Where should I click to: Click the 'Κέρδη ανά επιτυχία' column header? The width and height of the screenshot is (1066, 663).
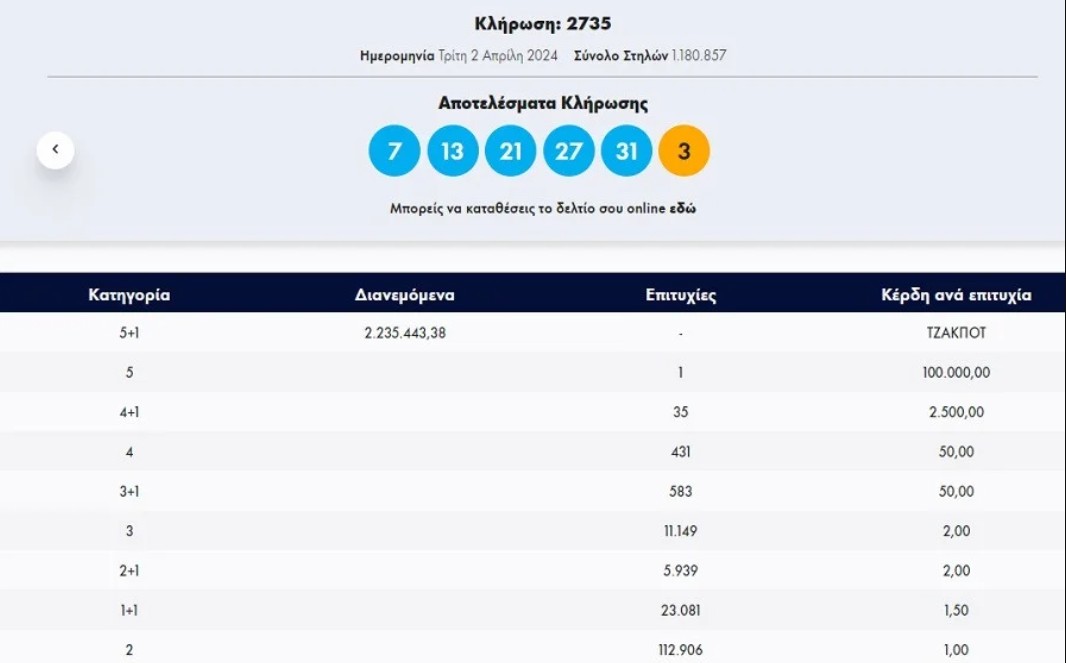tap(956, 294)
